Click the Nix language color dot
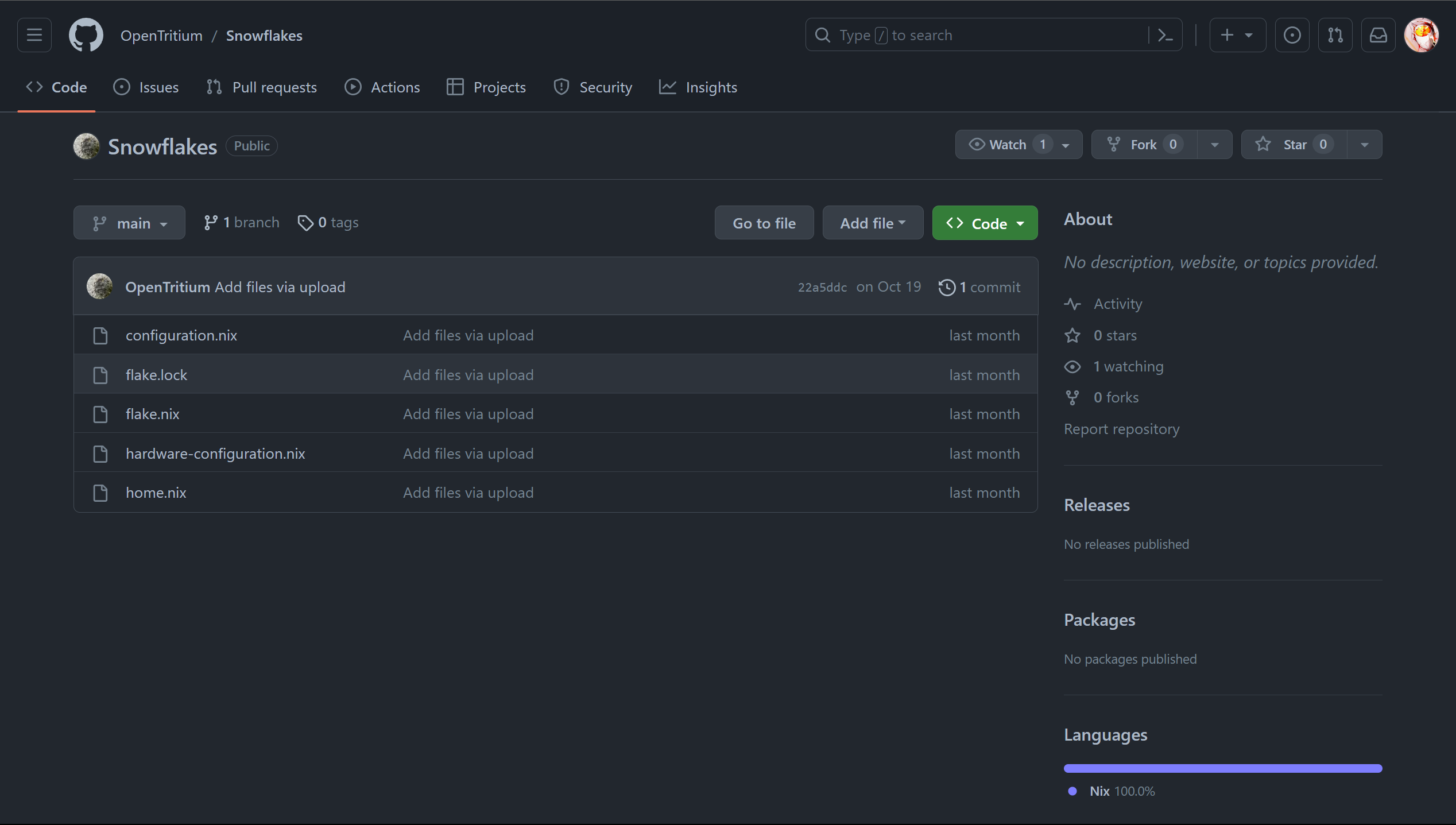This screenshot has width=1456, height=825. coord(1072,791)
